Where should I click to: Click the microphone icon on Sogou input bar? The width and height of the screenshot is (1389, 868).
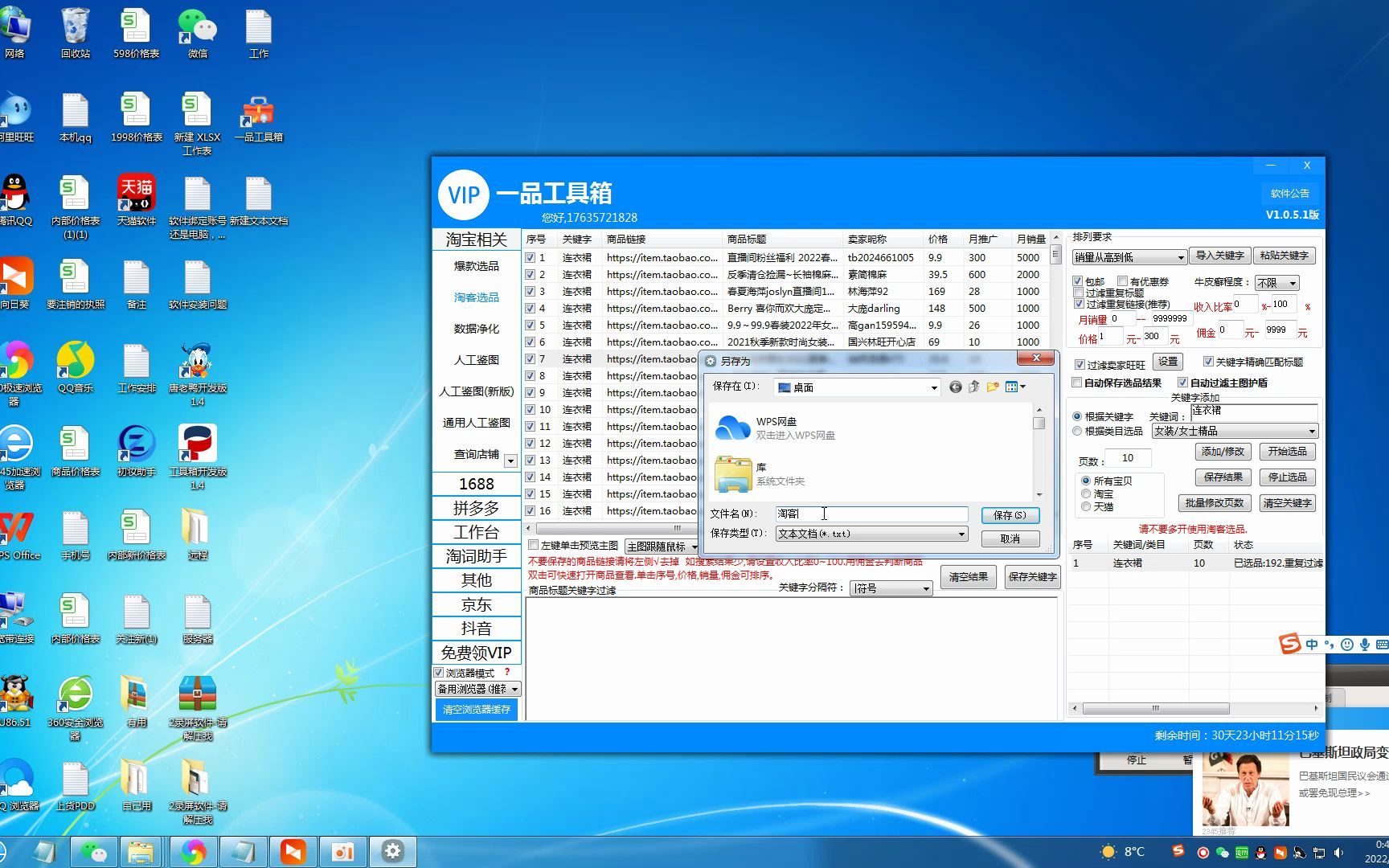click(x=1364, y=645)
